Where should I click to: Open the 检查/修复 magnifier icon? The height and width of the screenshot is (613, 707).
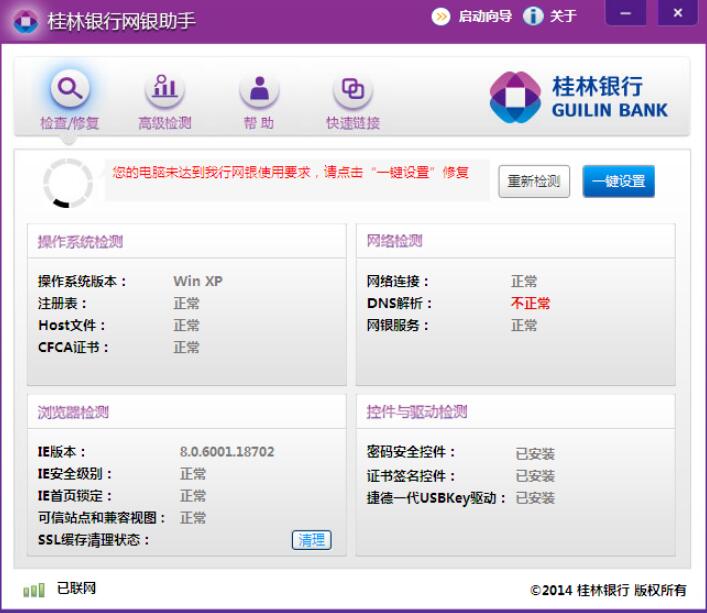(x=70, y=88)
